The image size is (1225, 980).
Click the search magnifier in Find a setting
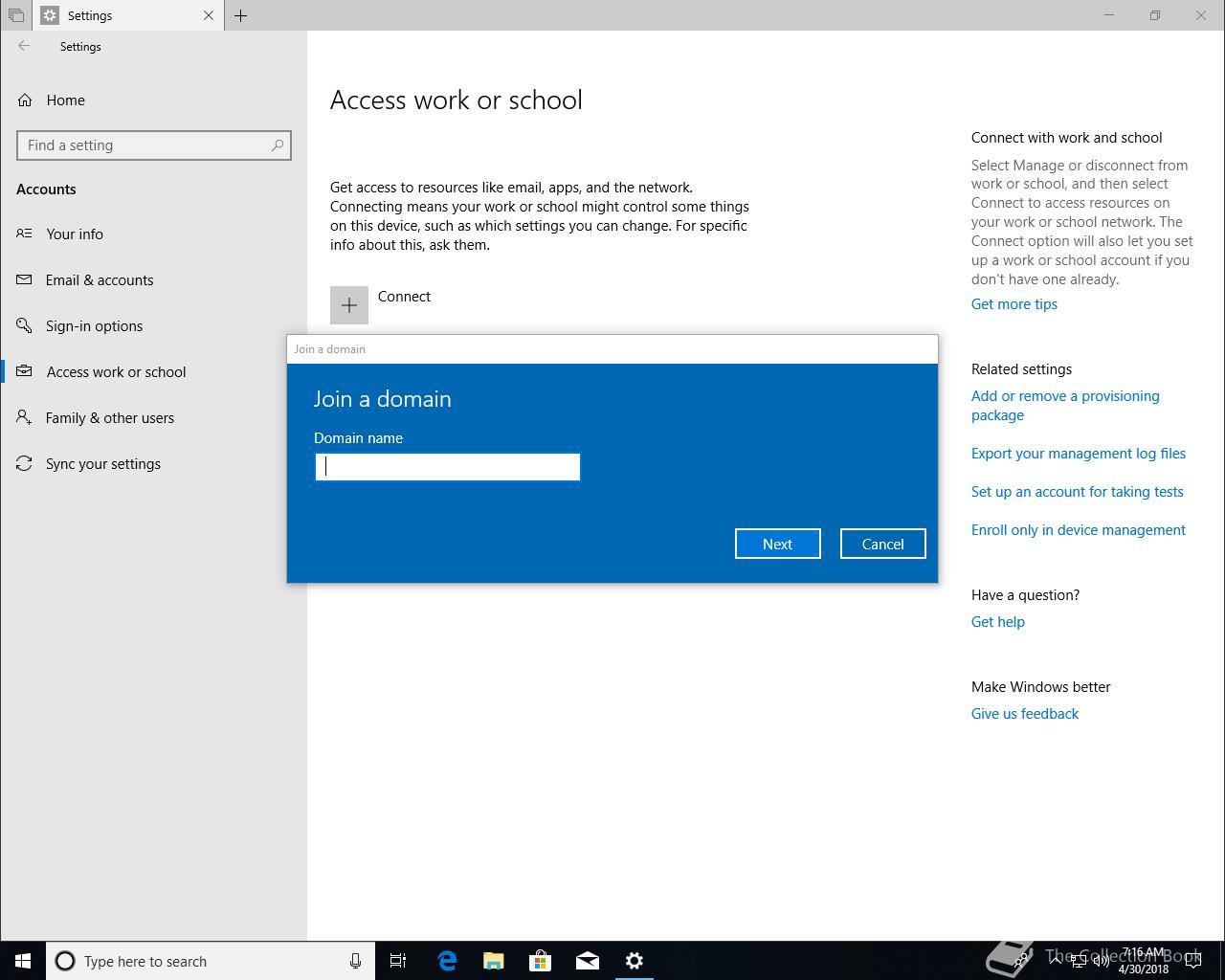[x=278, y=145]
